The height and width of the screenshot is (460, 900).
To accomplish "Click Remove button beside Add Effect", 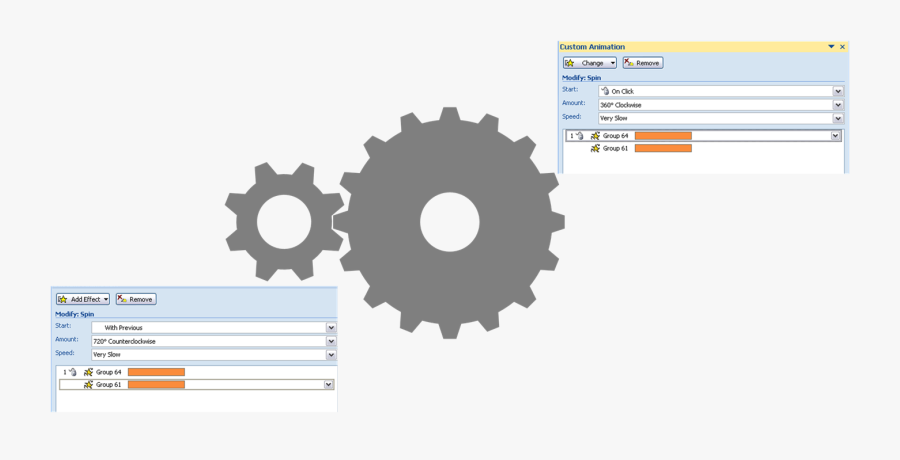I will [136, 299].
